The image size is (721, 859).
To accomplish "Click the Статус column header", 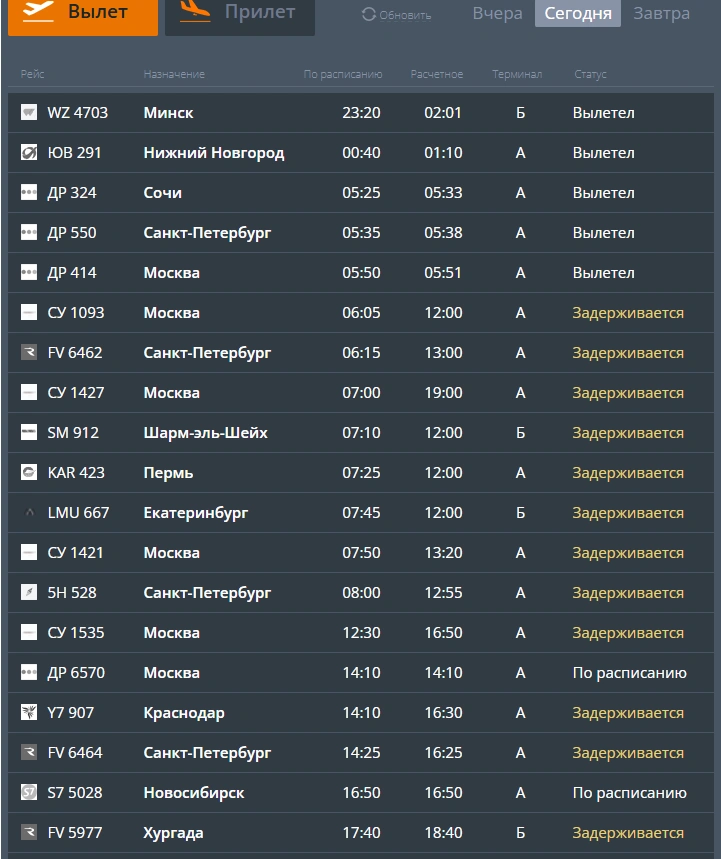I will pyautogui.click(x=590, y=74).
